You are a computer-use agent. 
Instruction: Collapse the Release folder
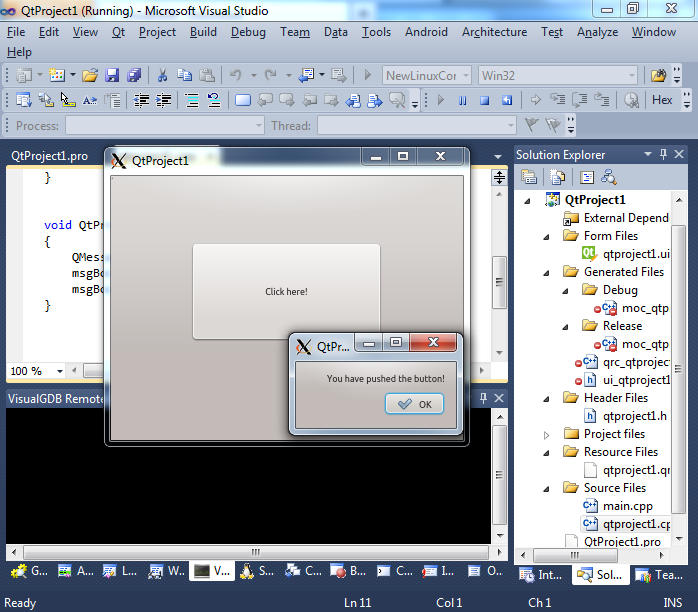point(565,327)
